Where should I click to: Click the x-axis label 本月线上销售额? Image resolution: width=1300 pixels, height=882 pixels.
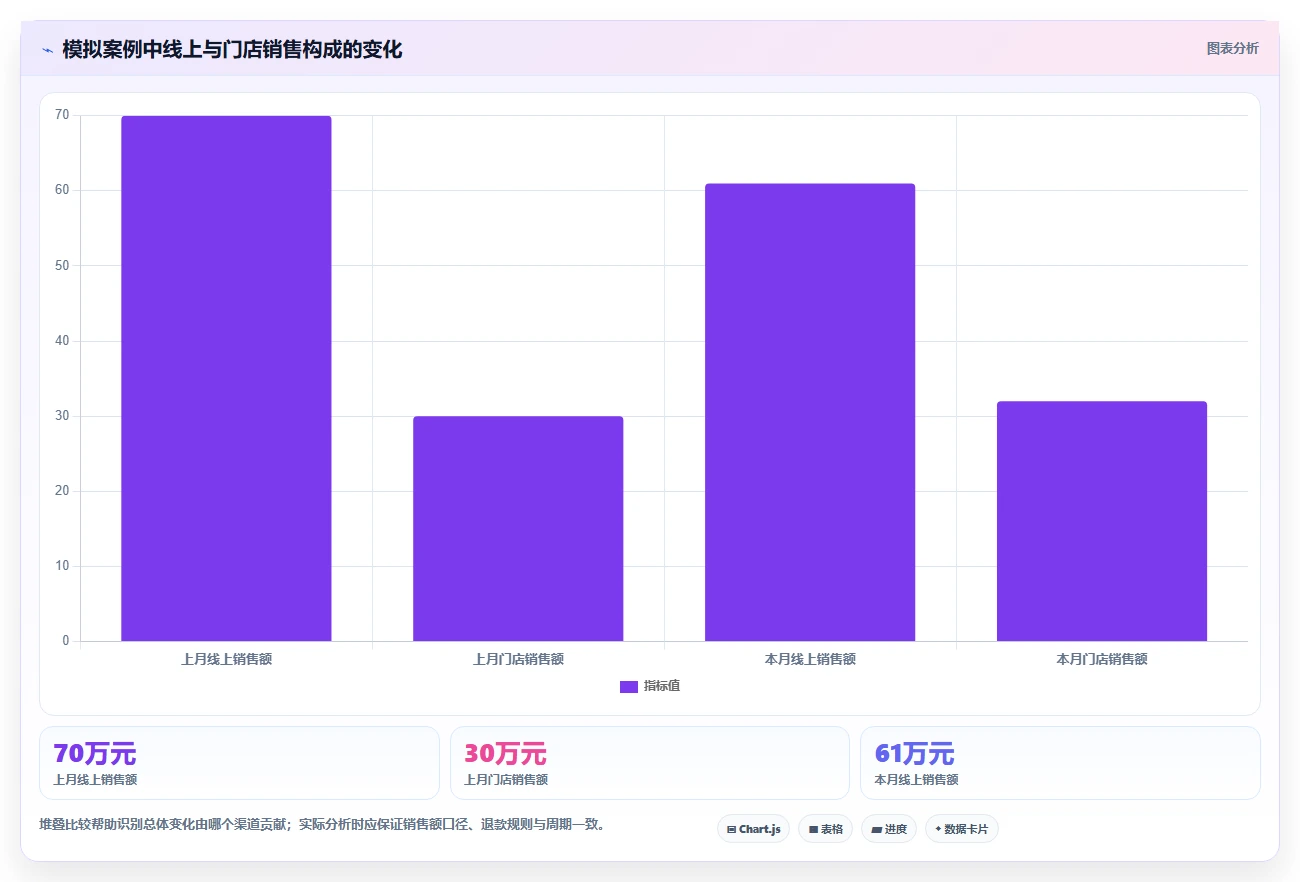click(x=810, y=660)
